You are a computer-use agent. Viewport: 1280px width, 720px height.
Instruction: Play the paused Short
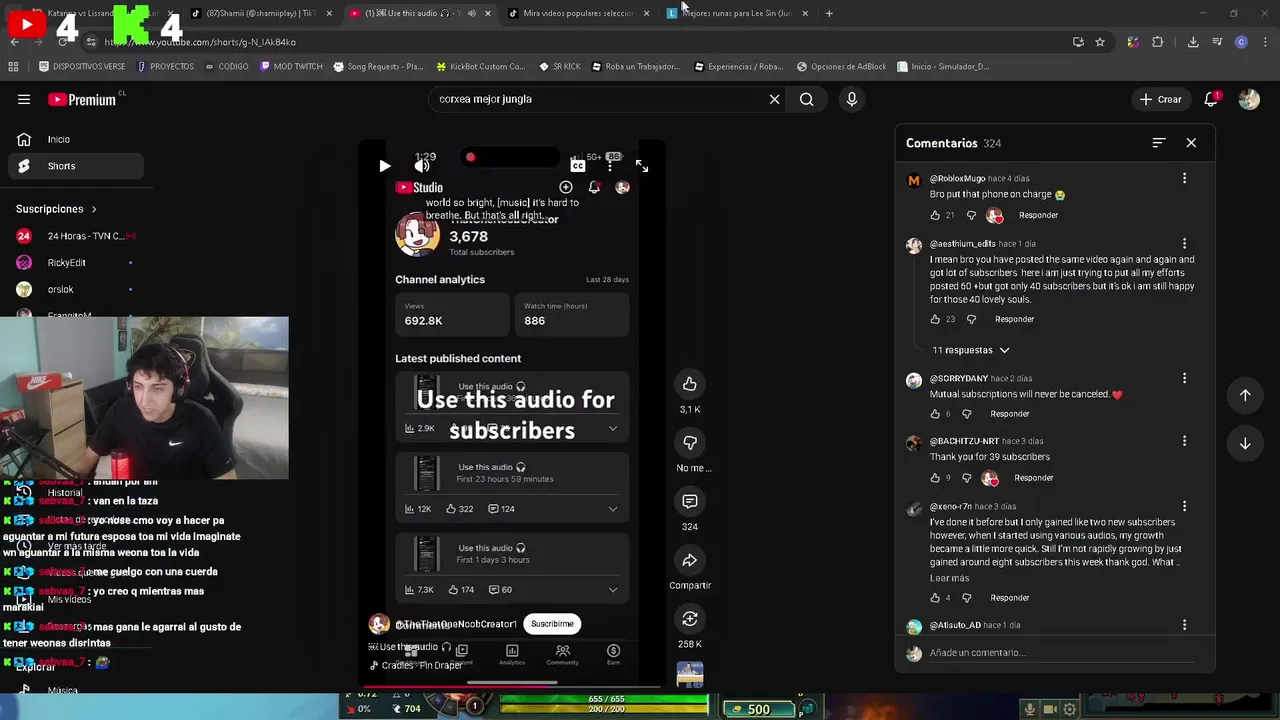(x=384, y=166)
